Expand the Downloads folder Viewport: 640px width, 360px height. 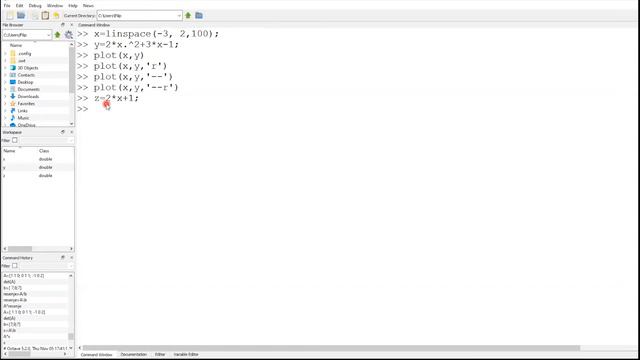(x=5, y=96)
